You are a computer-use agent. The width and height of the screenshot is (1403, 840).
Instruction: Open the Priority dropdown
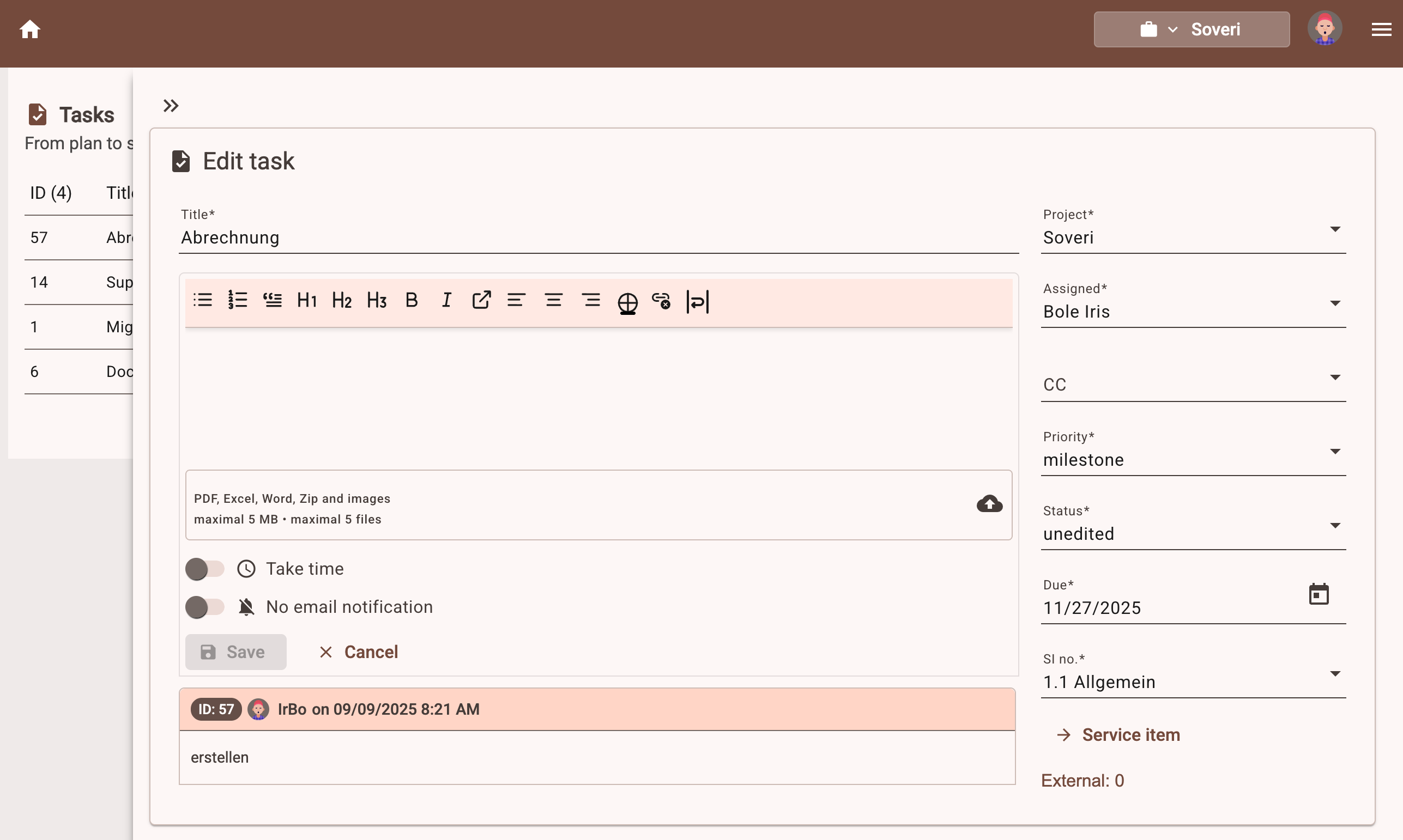(1193, 459)
